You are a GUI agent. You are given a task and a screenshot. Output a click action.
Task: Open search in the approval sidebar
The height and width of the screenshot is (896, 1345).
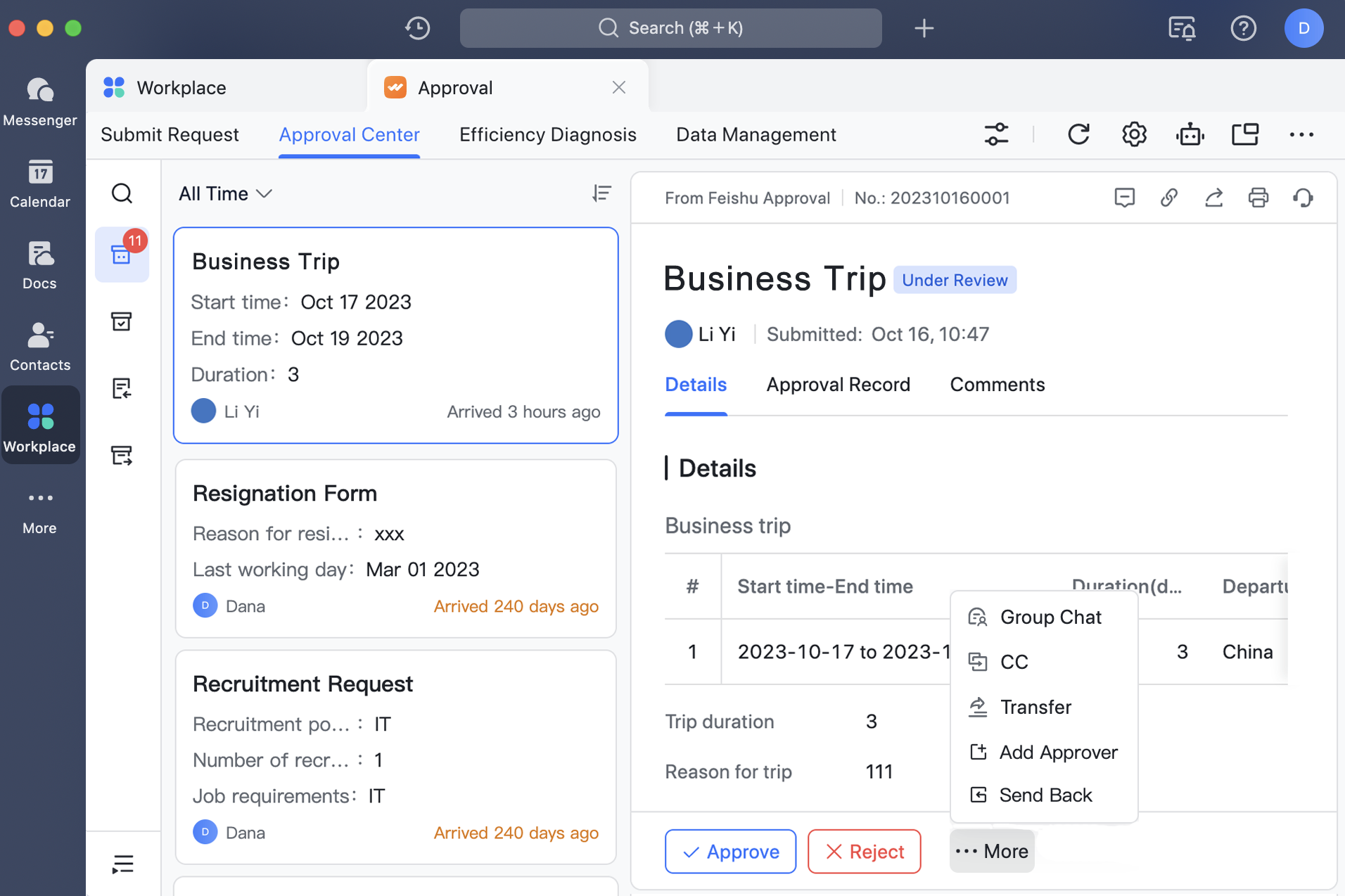[122, 193]
